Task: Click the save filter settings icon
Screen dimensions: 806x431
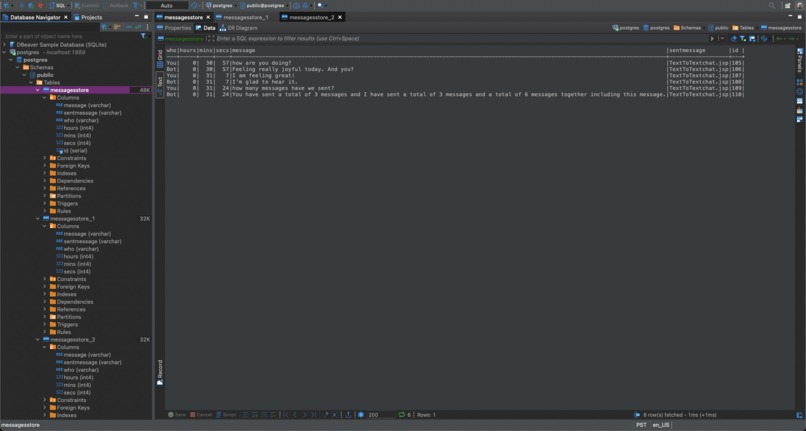Action: [752, 39]
